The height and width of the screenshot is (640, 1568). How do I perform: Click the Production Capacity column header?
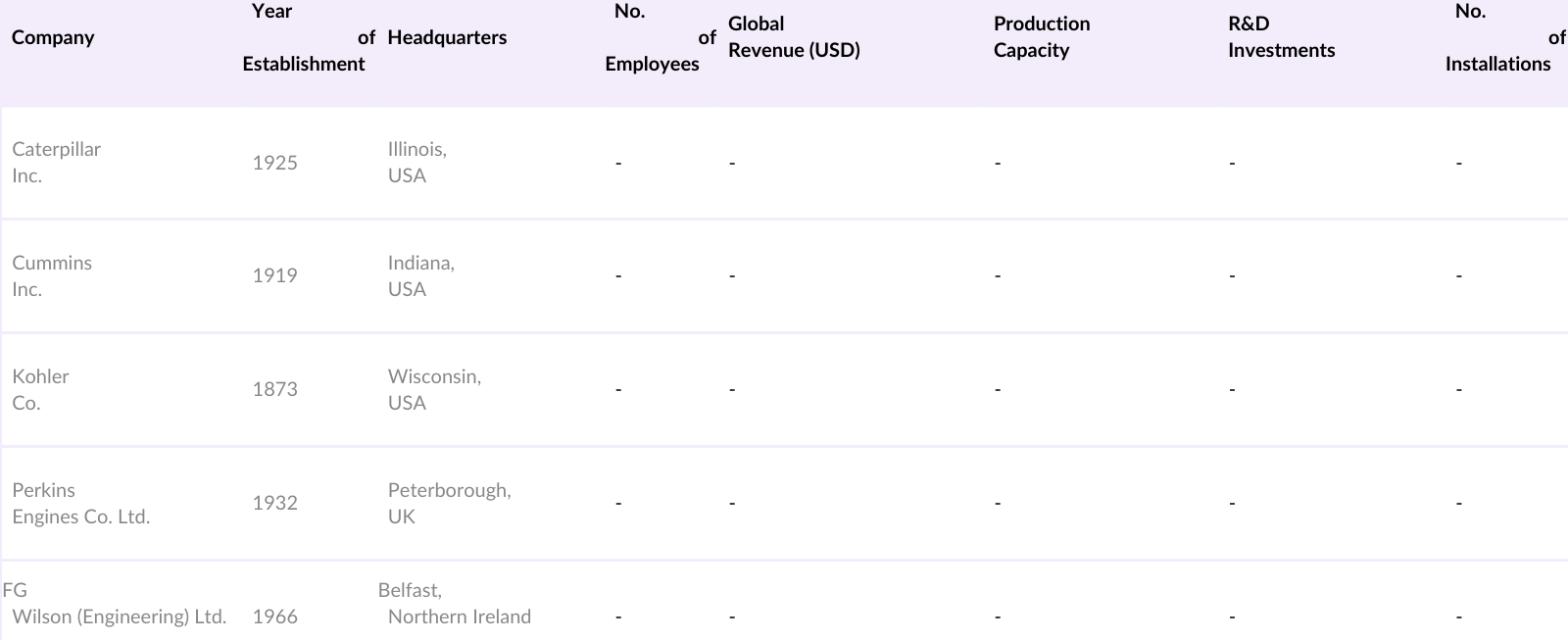1042,37
